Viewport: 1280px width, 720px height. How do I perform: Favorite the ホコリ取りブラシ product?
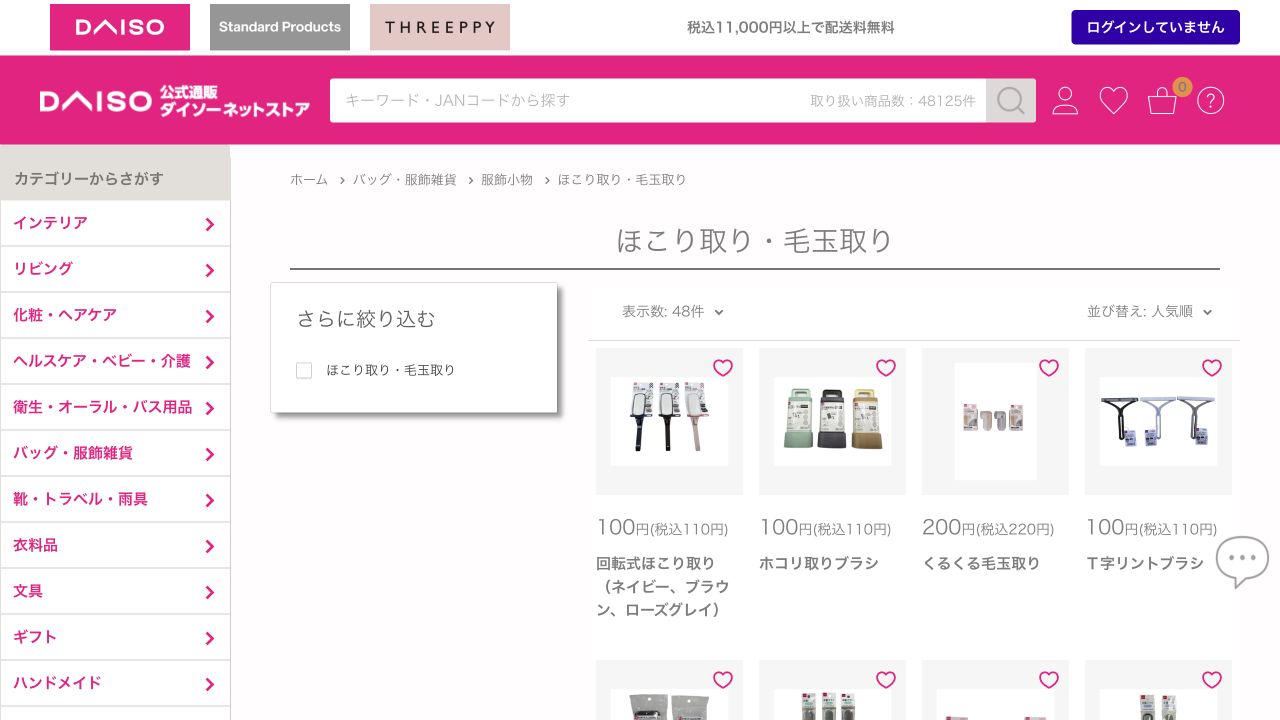pos(886,368)
